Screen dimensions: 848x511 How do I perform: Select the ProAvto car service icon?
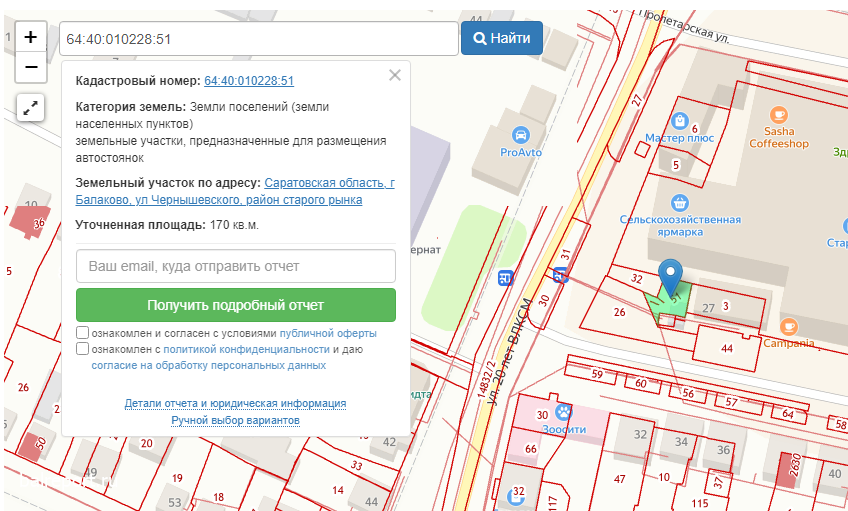tap(520, 135)
